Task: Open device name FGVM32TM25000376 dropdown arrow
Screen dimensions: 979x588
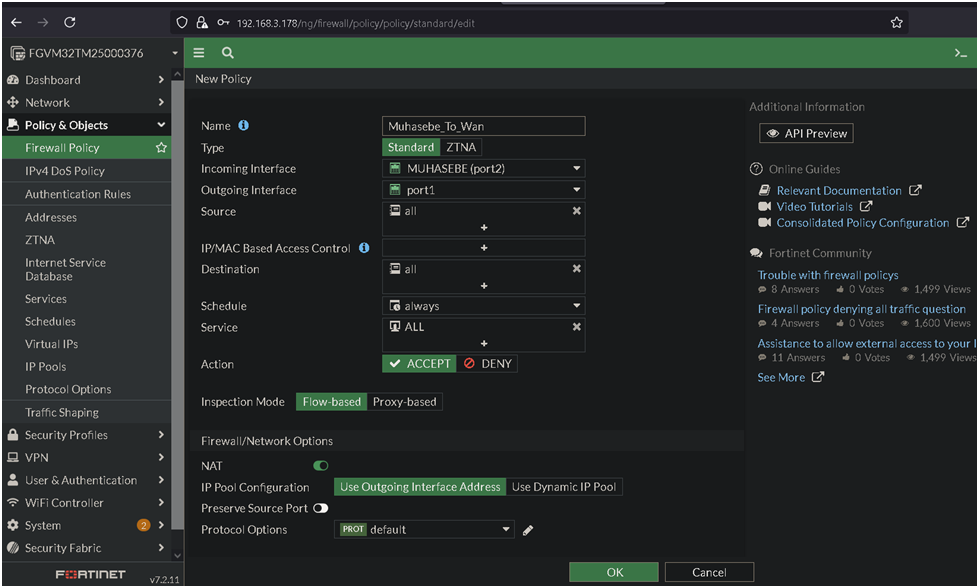Action: tap(175, 54)
